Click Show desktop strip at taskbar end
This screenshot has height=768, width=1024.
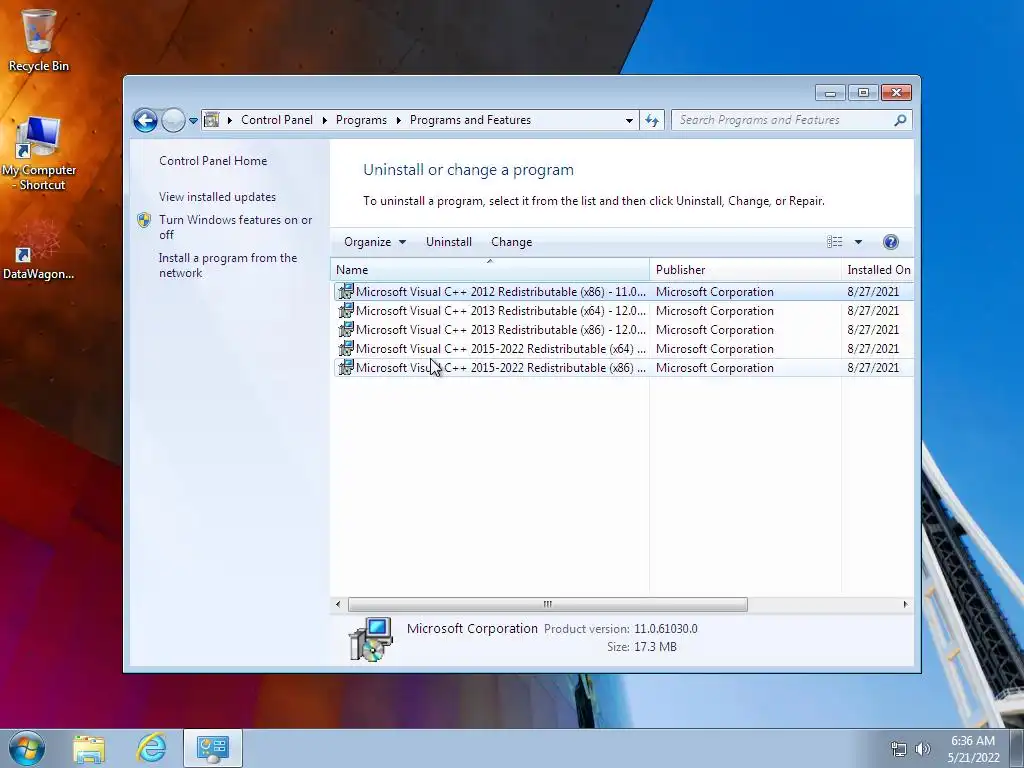(1017, 748)
